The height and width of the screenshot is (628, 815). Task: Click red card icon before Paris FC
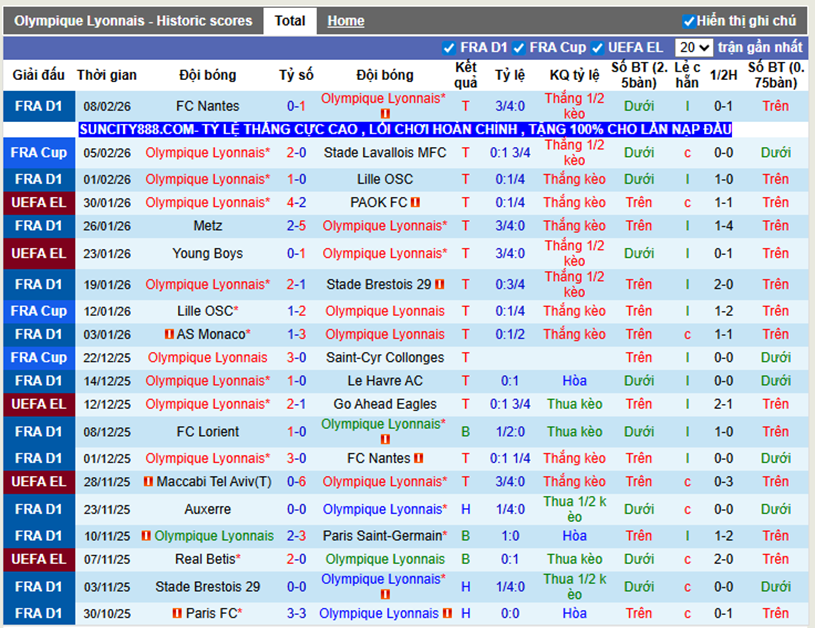click(177, 613)
